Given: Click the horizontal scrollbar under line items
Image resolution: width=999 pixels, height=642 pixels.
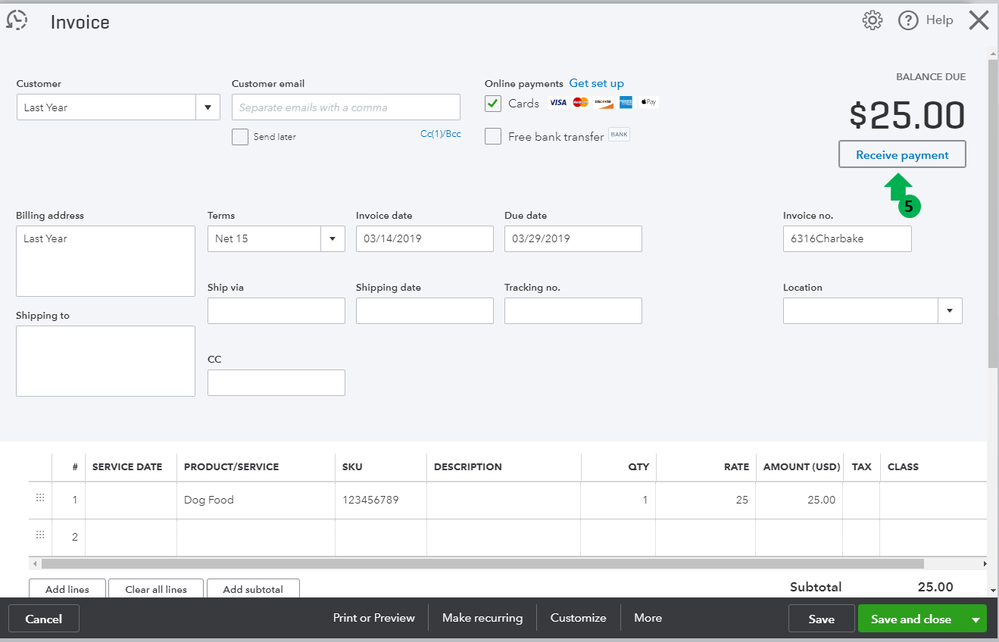Looking at the screenshot, I should (x=482, y=564).
